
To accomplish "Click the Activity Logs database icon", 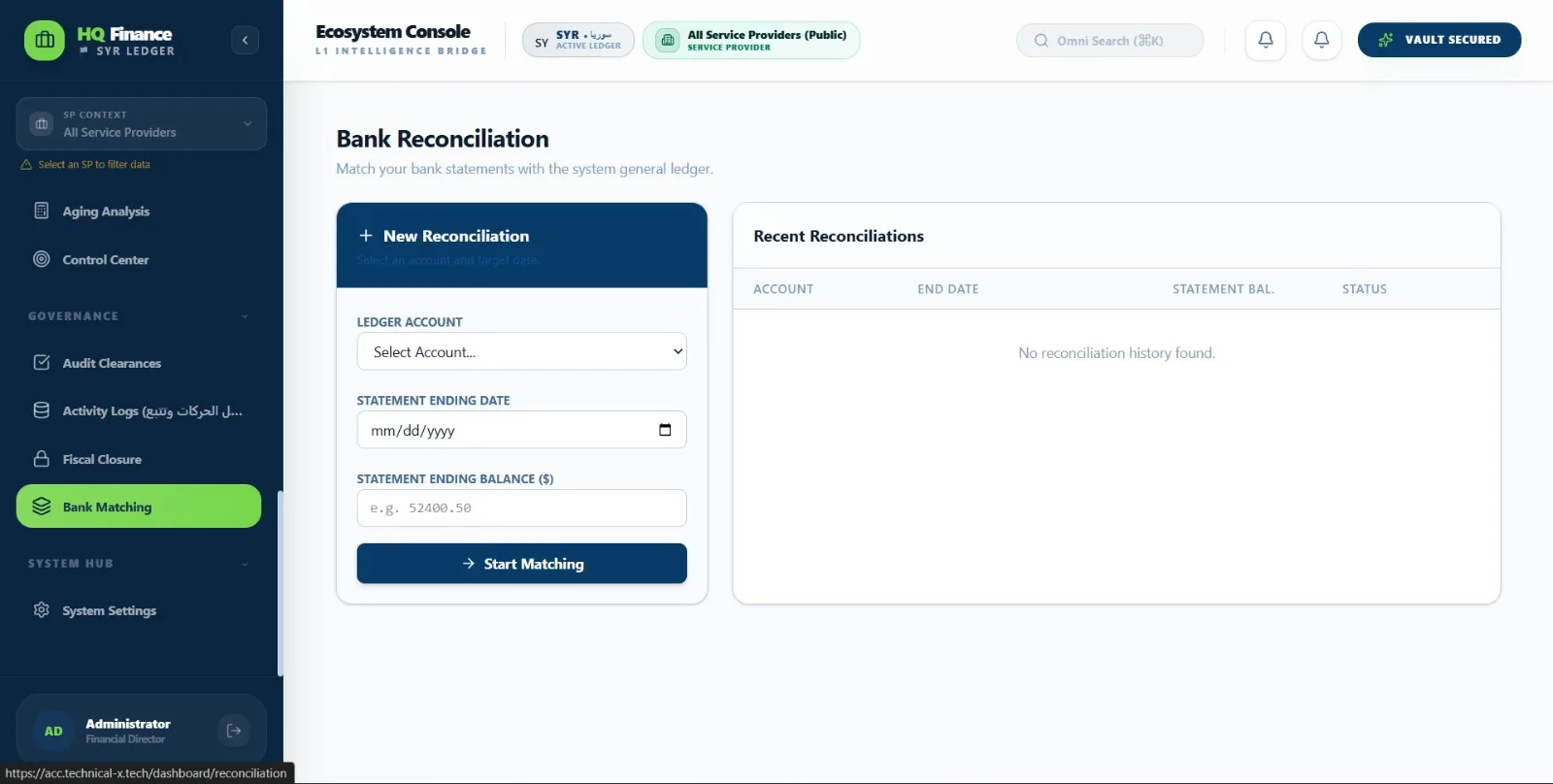I will pyautogui.click(x=42, y=410).
